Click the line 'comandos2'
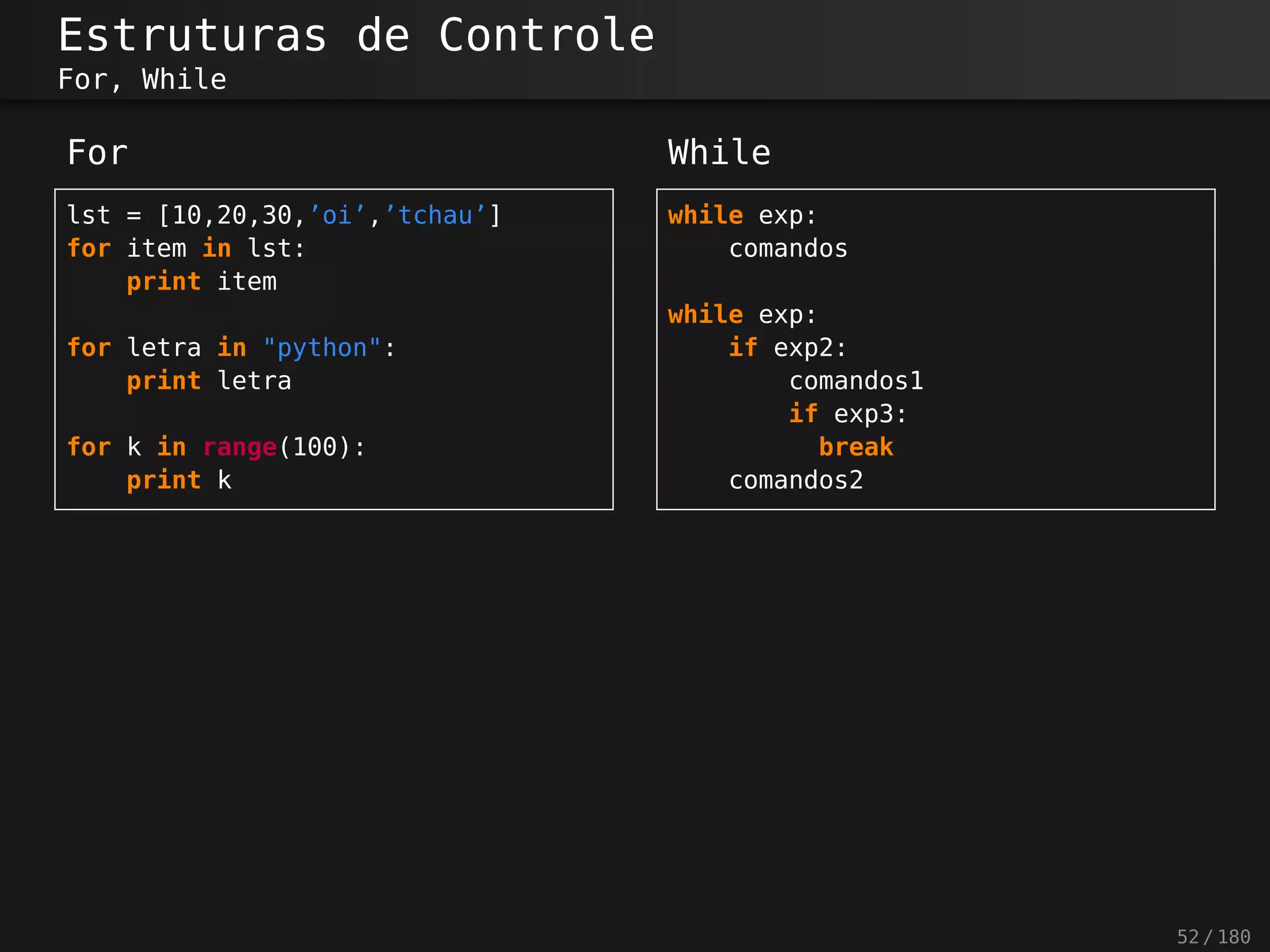Viewport: 1270px width, 952px height. point(796,480)
